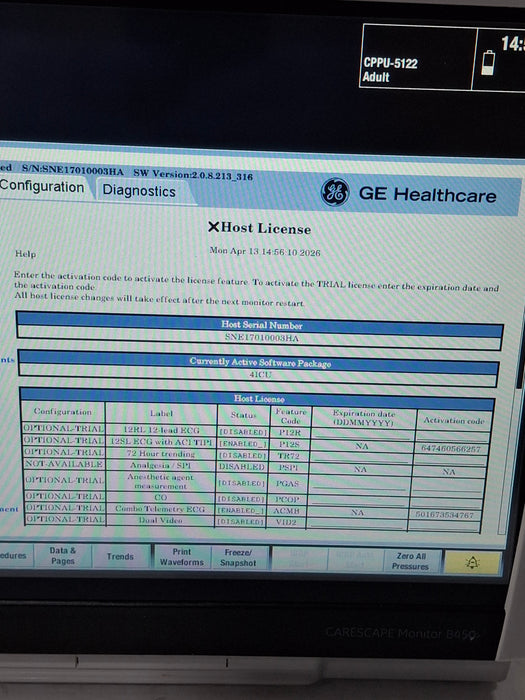The height and width of the screenshot is (700, 525).
Task: Toggle the 12RL 12-lead ECG DISABLED status
Action: pyautogui.click(x=243, y=432)
